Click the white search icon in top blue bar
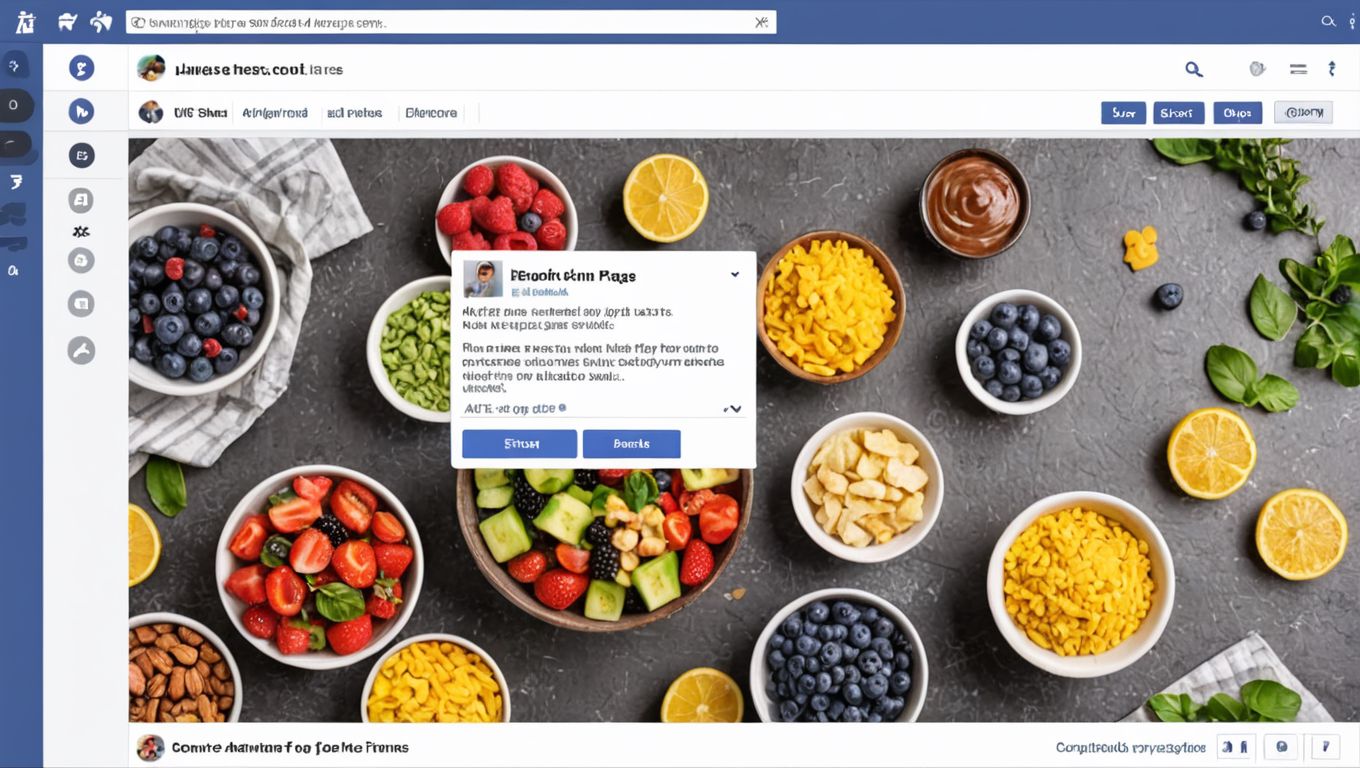 point(1328,21)
